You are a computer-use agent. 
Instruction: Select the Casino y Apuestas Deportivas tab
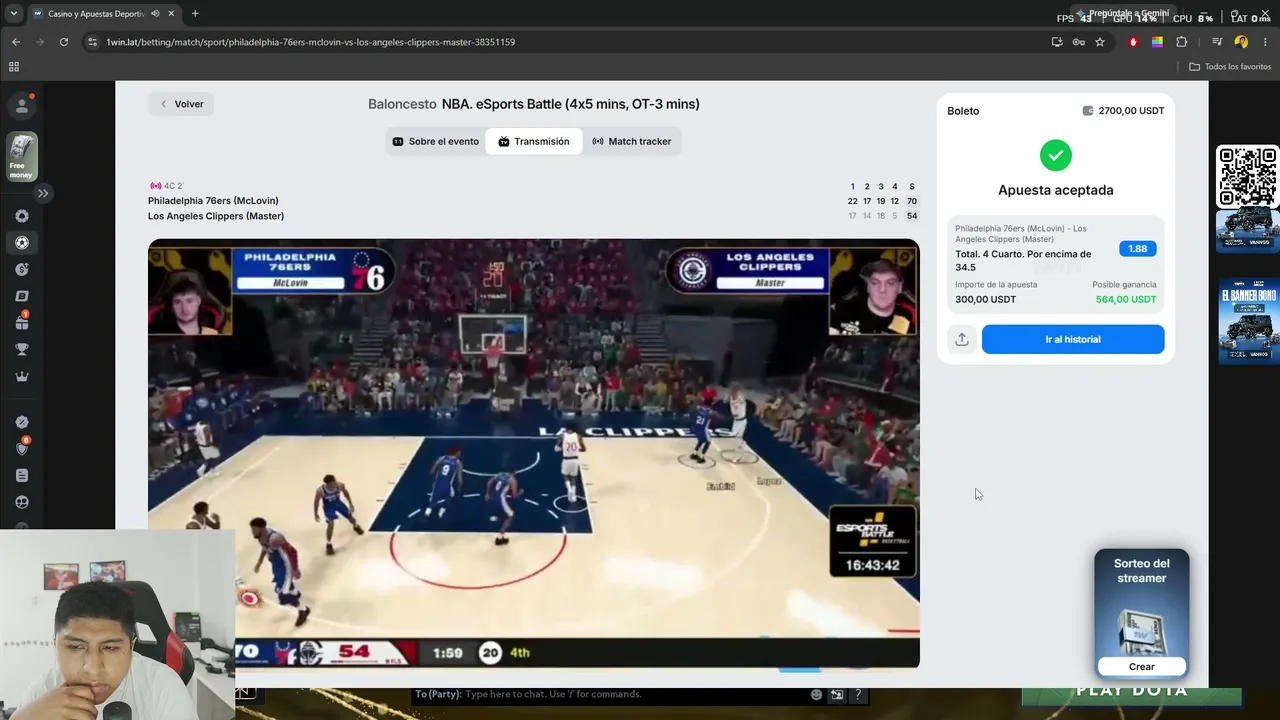95,14
